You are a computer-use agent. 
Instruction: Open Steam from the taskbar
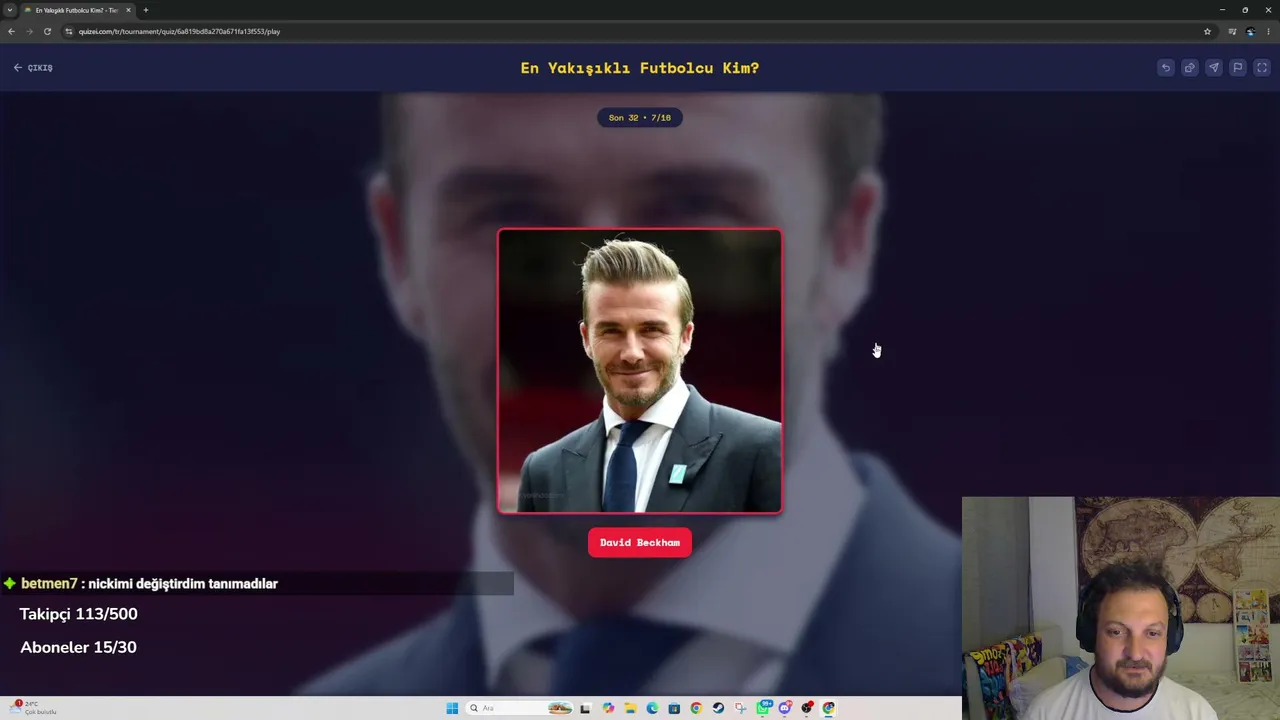tap(718, 708)
